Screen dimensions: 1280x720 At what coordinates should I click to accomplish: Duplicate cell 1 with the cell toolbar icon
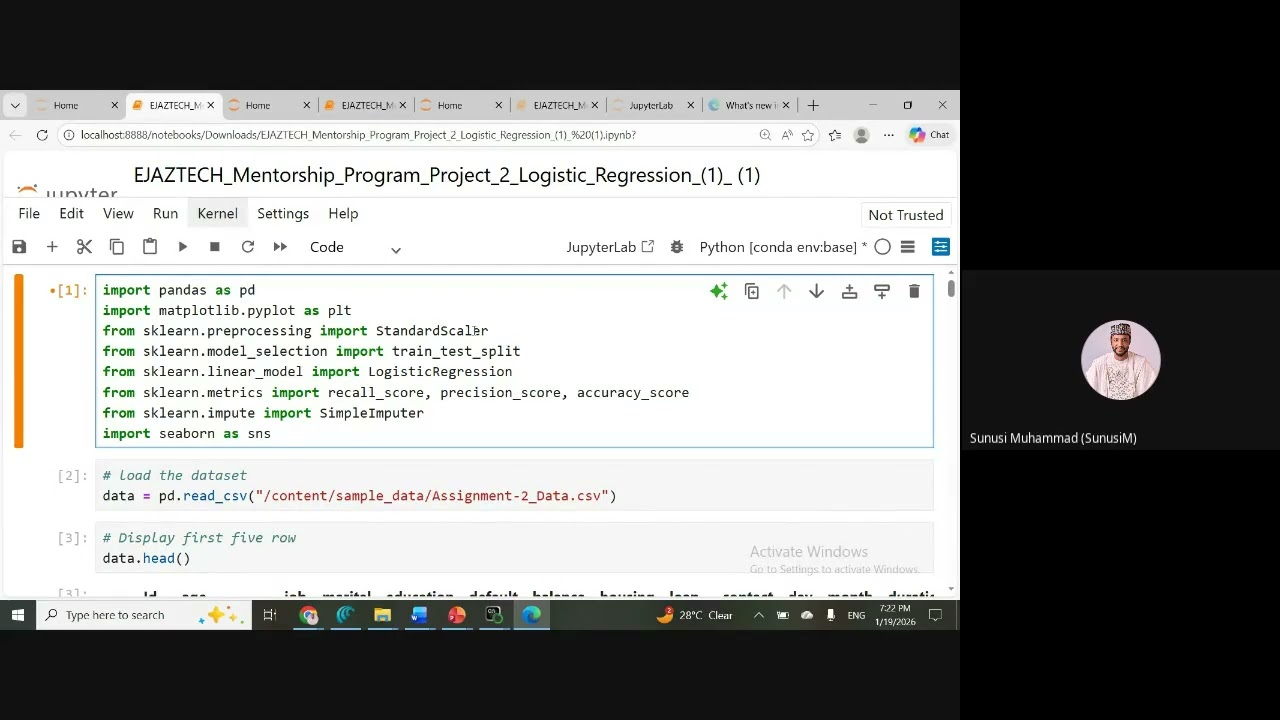[x=752, y=292]
